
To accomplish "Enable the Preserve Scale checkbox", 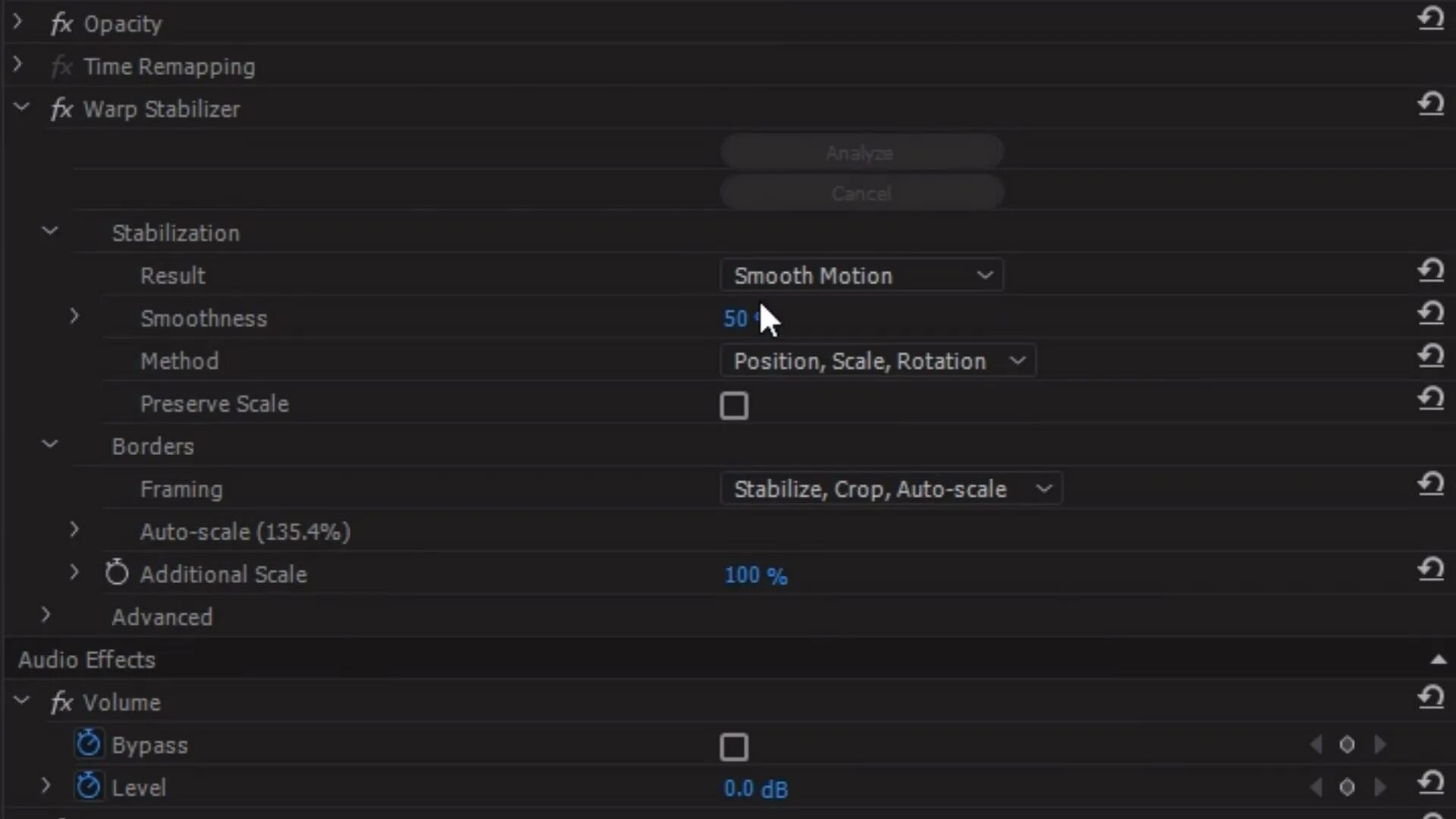I will point(733,406).
